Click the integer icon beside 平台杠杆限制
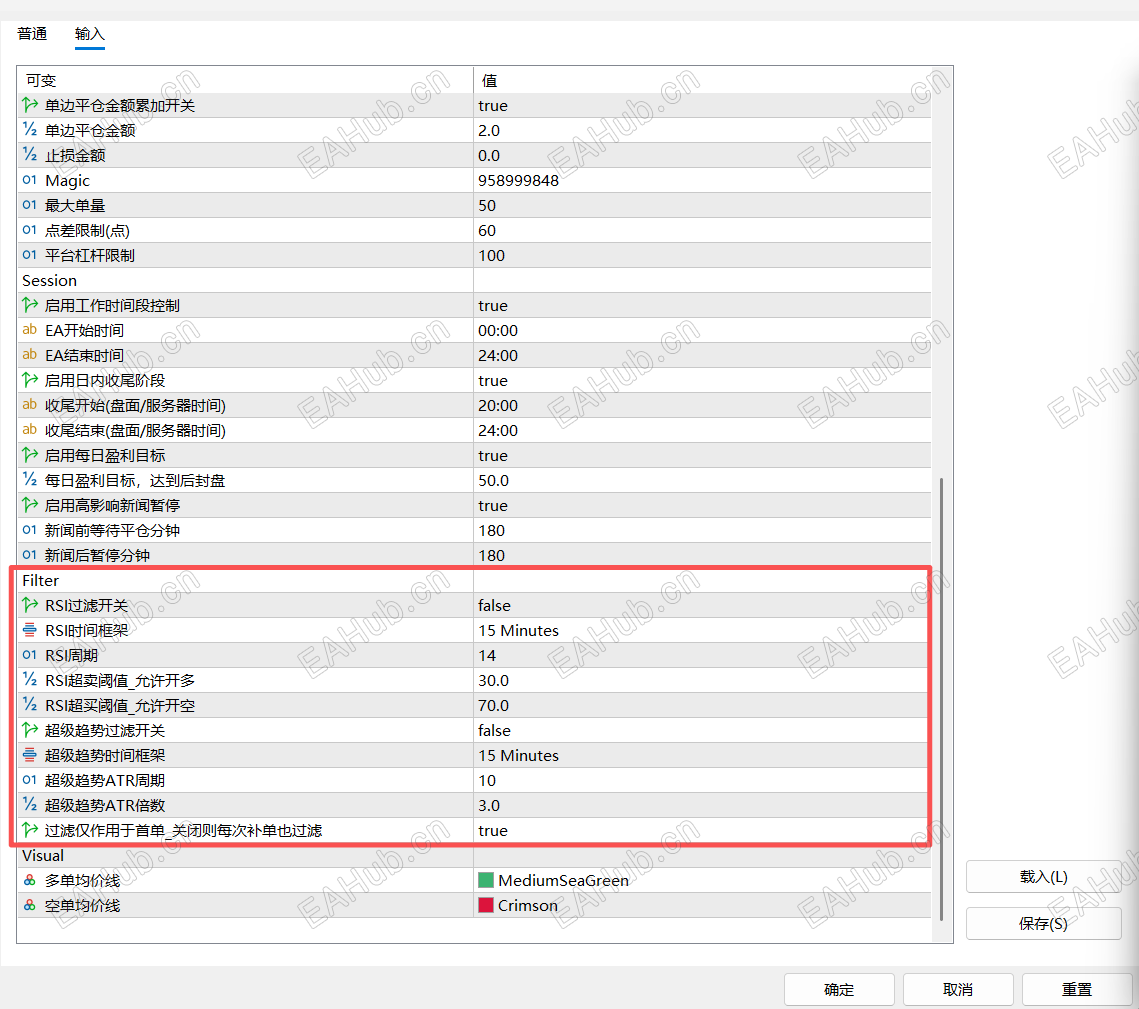The image size is (1139, 1009). coord(30,255)
